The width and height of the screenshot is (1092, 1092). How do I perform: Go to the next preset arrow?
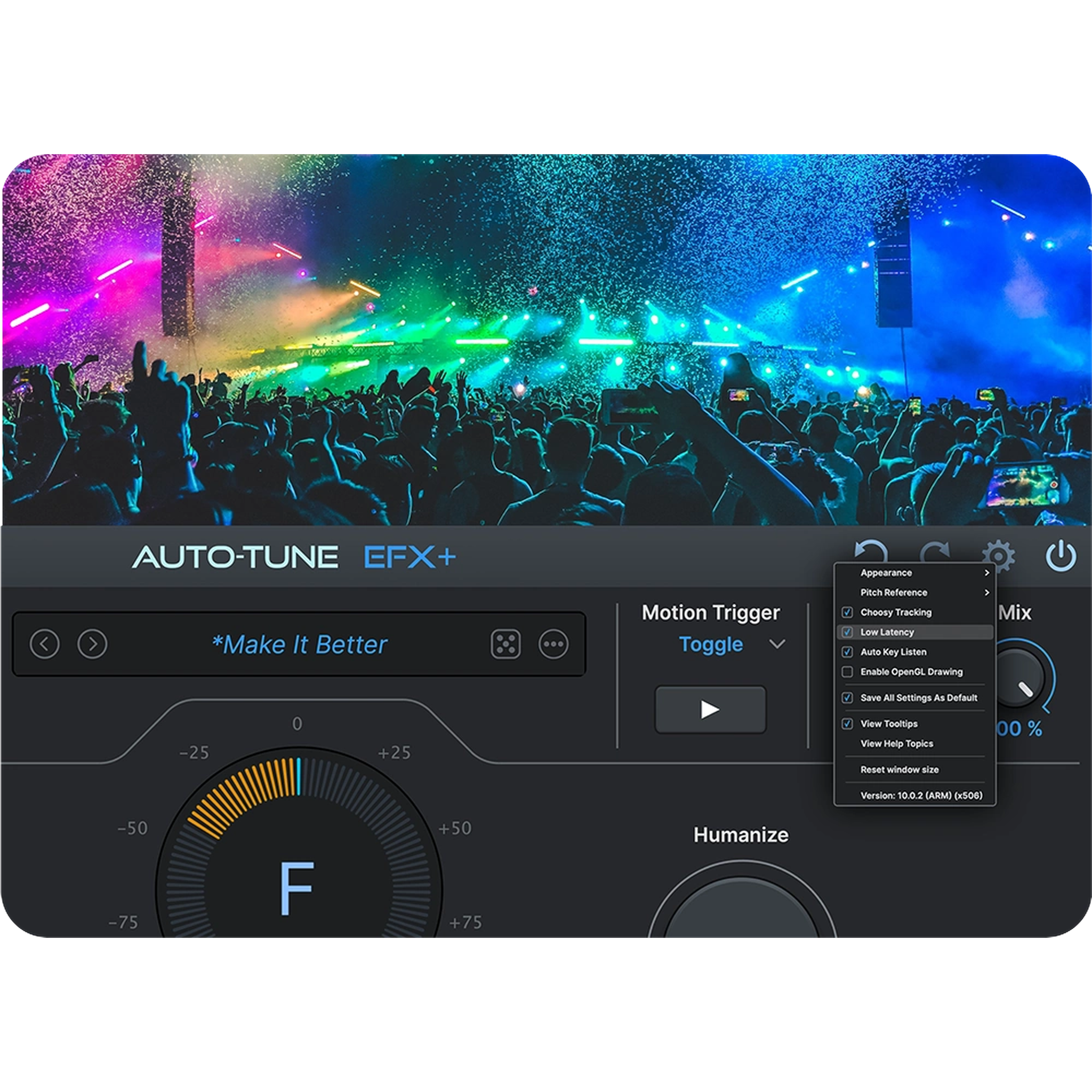tap(93, 644)
